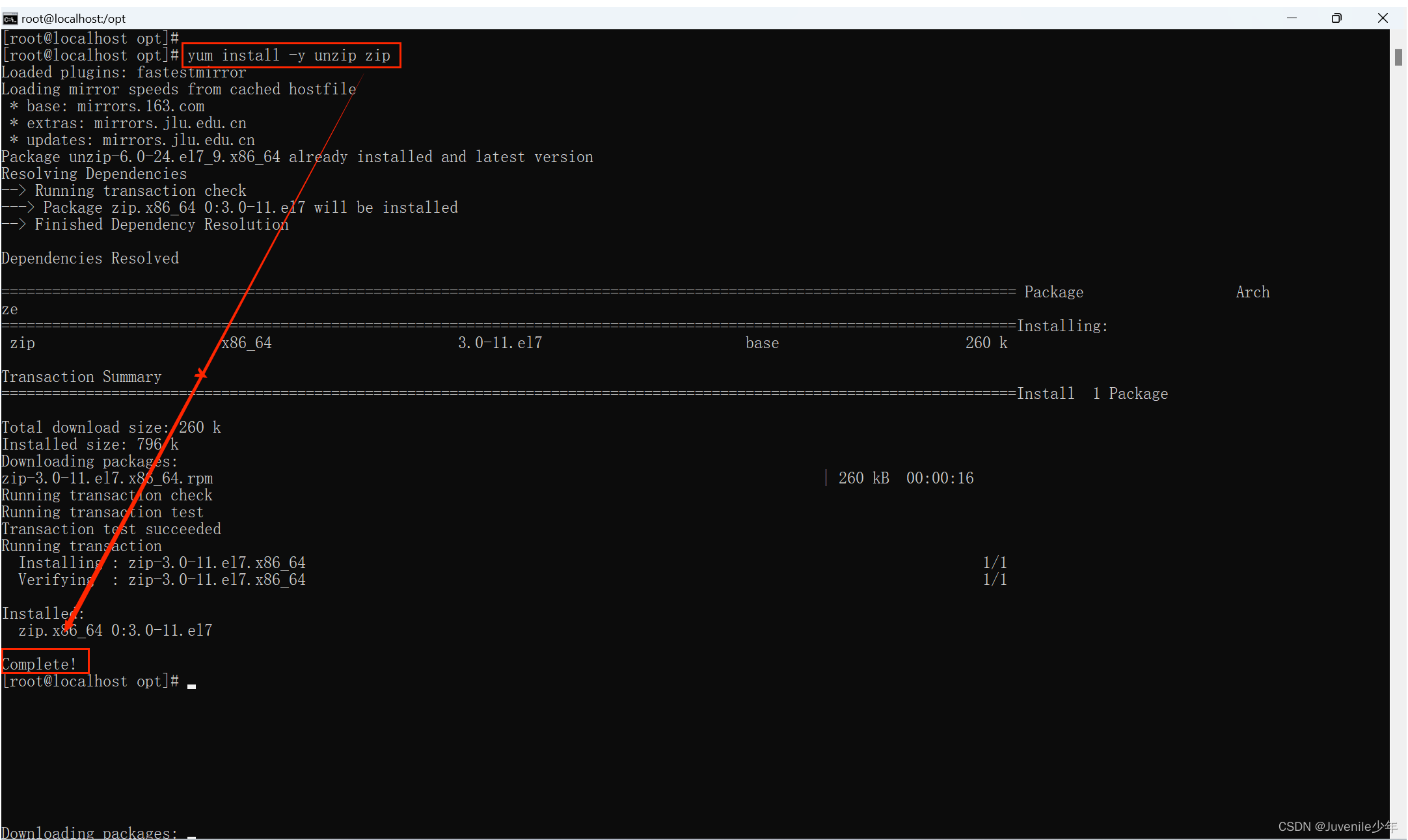Click the 'Verifying : zip-3.0-11.el7.x86_64' line
Viewport: 1408px width, 840px height.
click(x=162, y=580)
